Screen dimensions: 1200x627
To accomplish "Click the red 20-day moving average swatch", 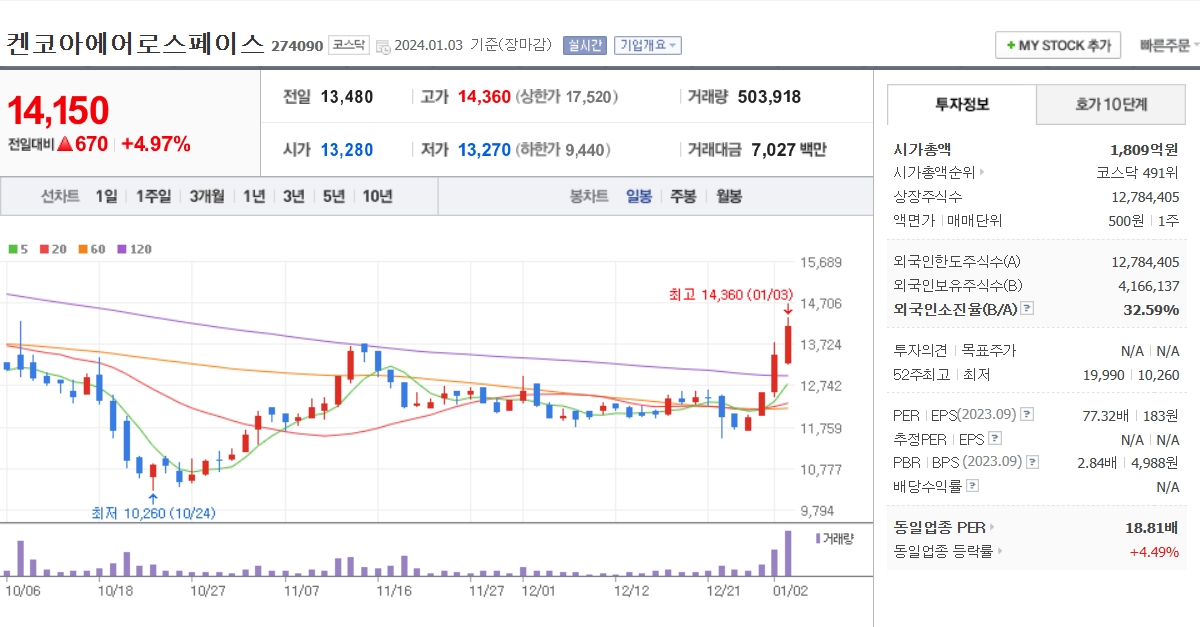I will pos(43,249).
